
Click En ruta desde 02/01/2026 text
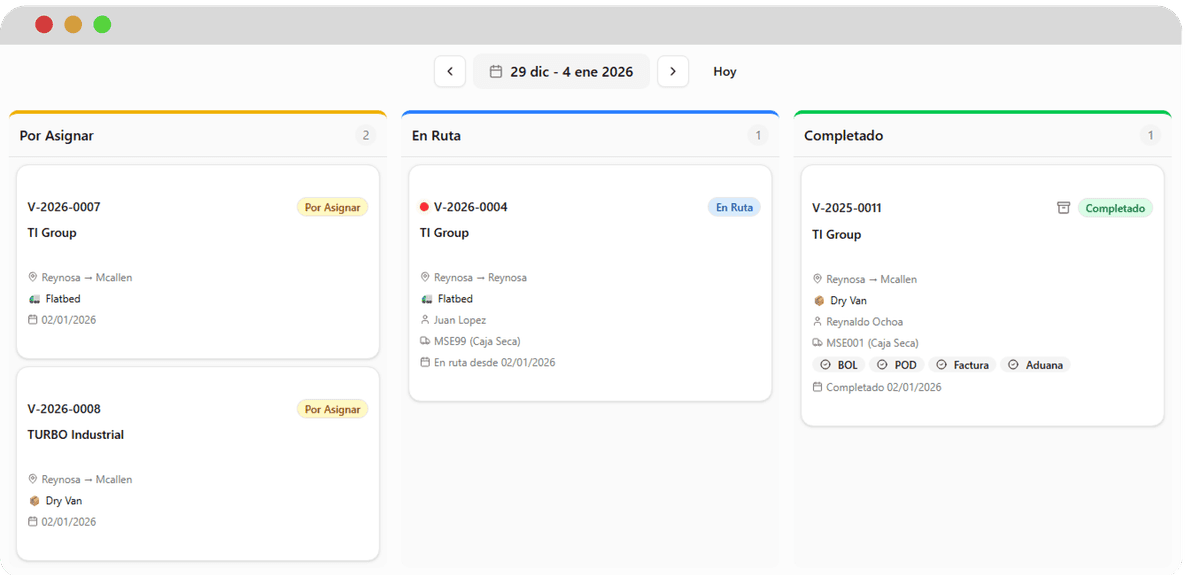[495, 362]
